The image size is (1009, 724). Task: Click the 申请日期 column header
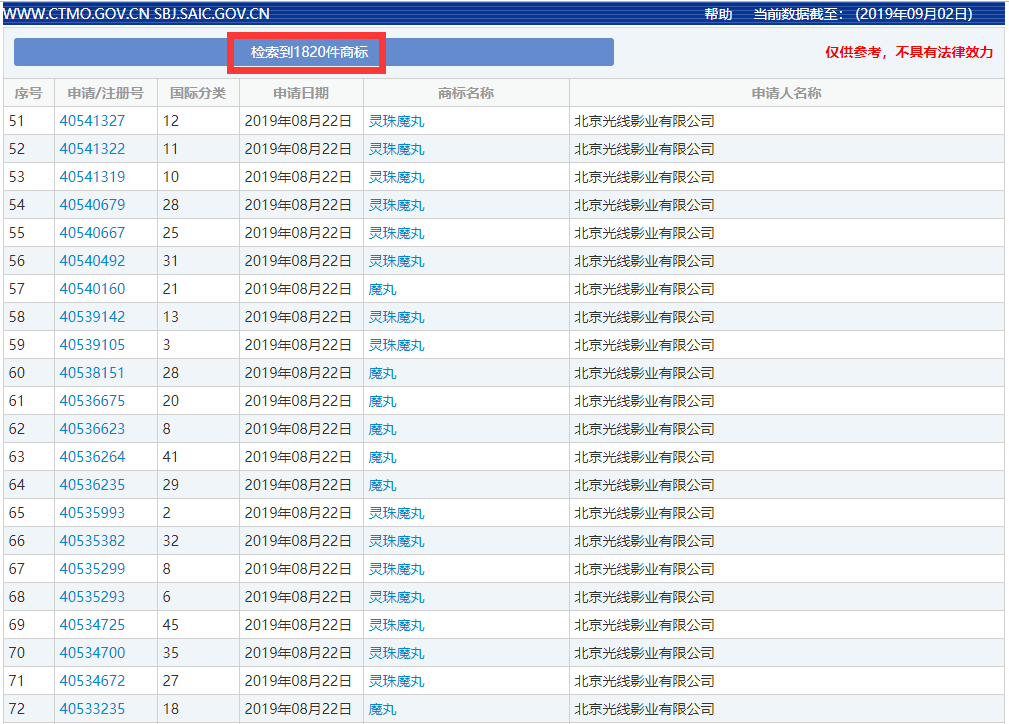301,93
